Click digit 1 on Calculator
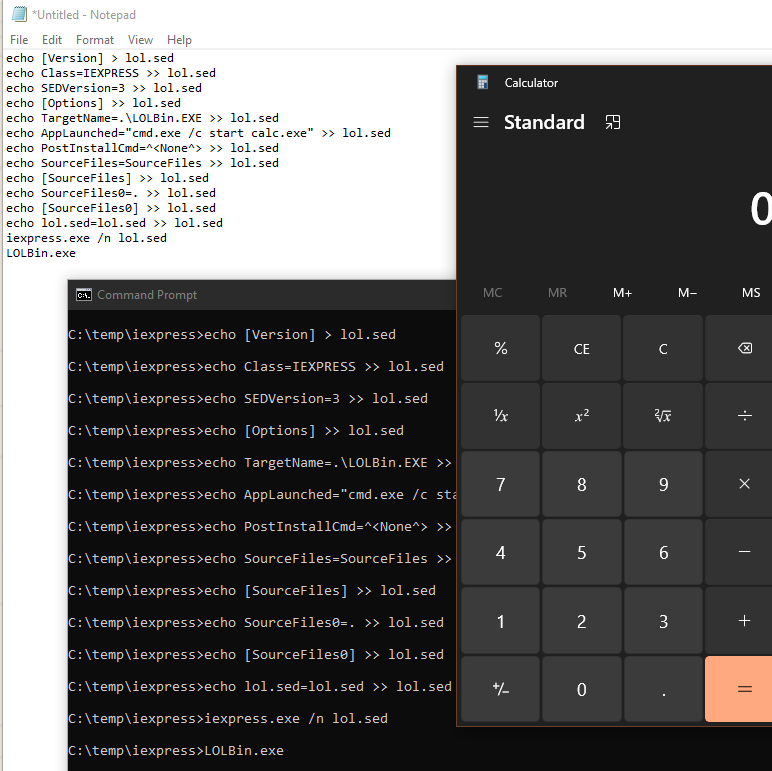The image size is (772, 771). [500, 621]
